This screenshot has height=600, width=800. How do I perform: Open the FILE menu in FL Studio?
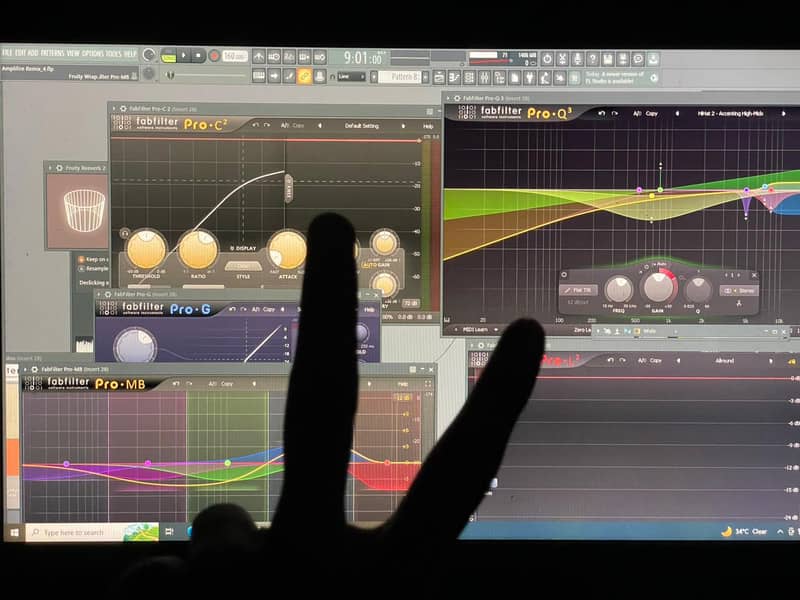point(7,53)
